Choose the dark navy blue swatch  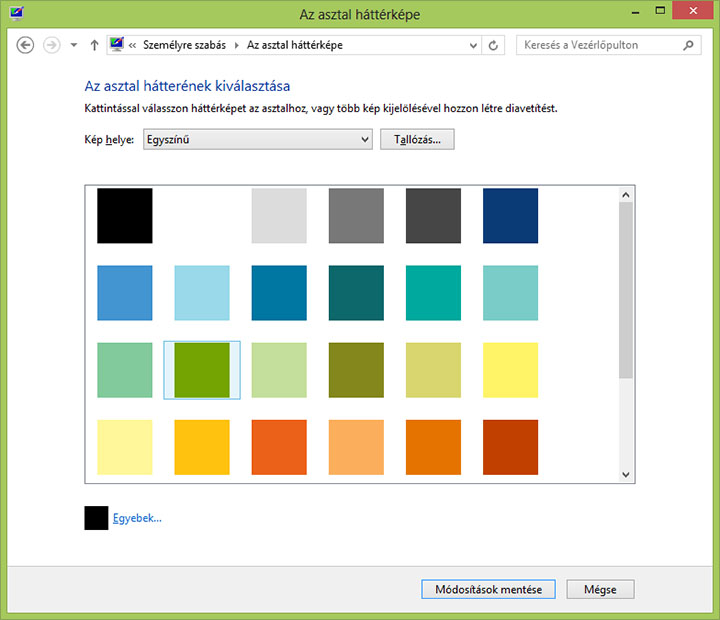coord(510,216)
